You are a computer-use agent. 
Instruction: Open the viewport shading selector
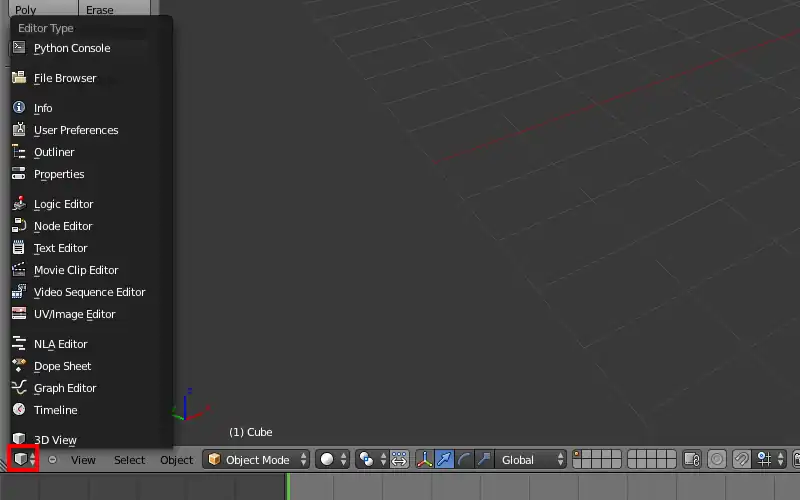(332, 460)
